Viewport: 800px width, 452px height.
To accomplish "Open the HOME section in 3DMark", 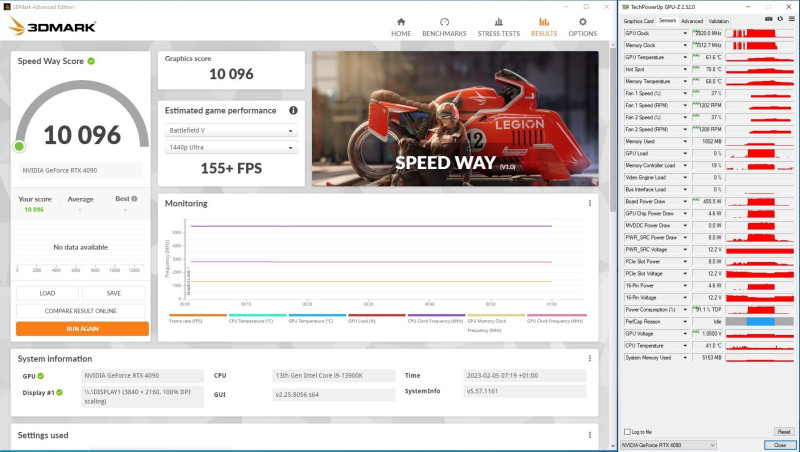I will tap(401, 27).
